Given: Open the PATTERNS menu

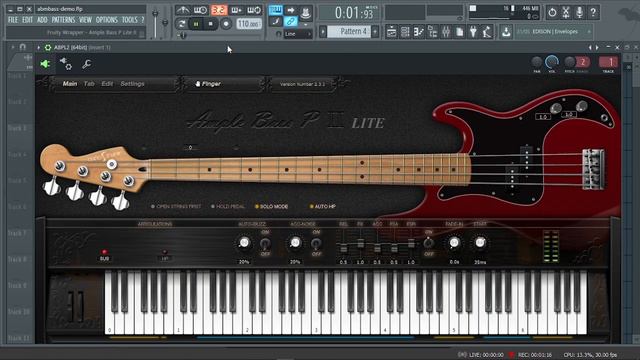Looking at the screenshot, I should (63, 20).
